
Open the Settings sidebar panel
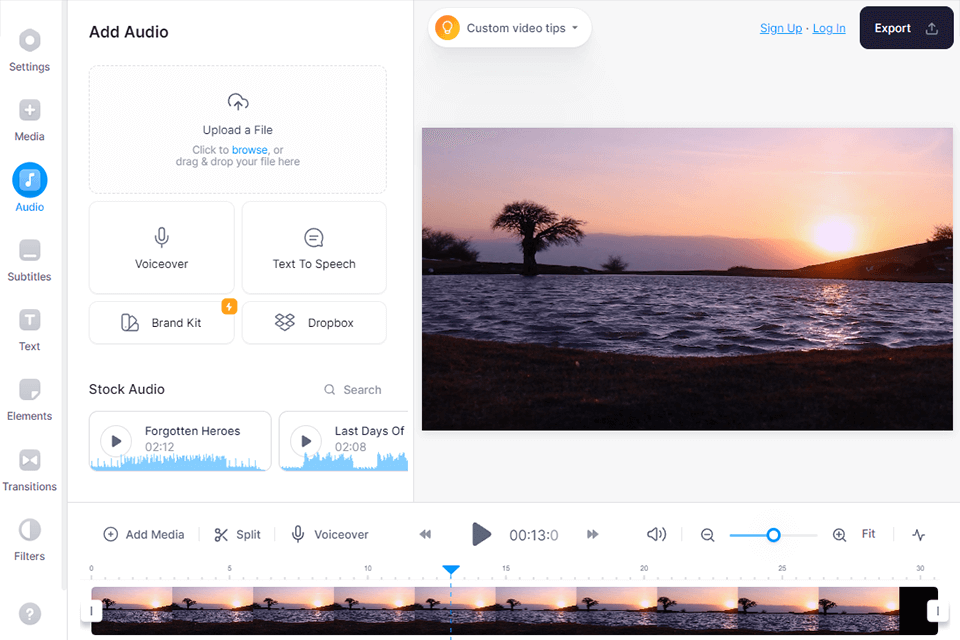pos(29,51)
